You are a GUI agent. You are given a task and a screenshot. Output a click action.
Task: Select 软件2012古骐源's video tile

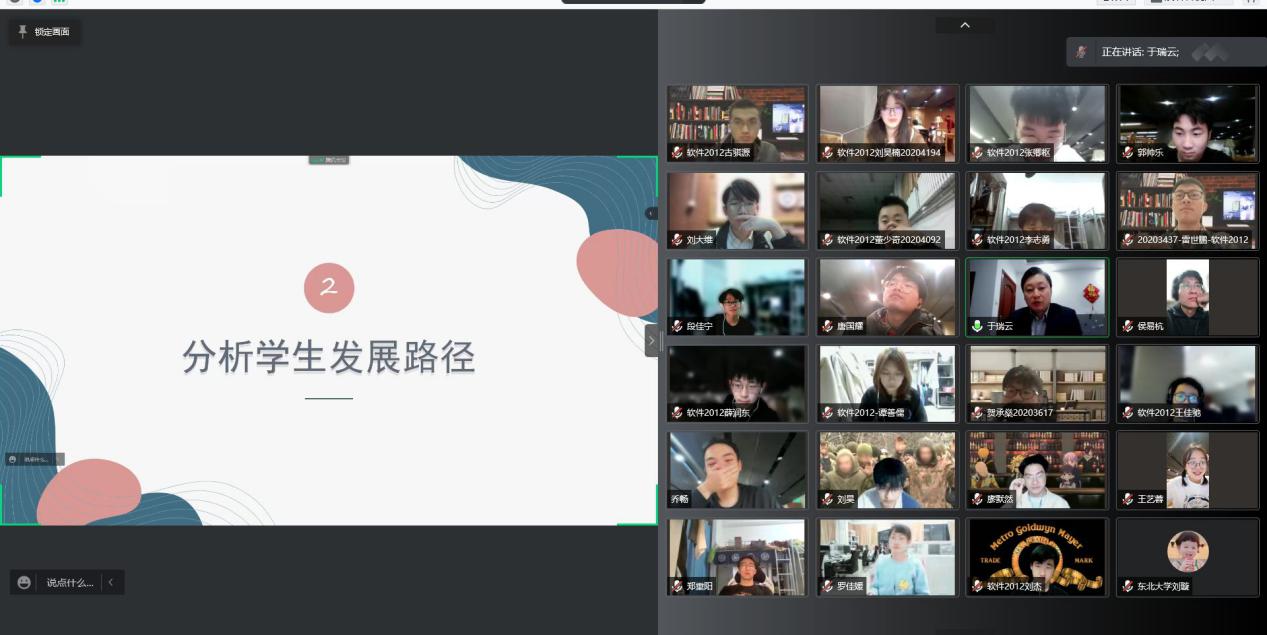(737, 123)
